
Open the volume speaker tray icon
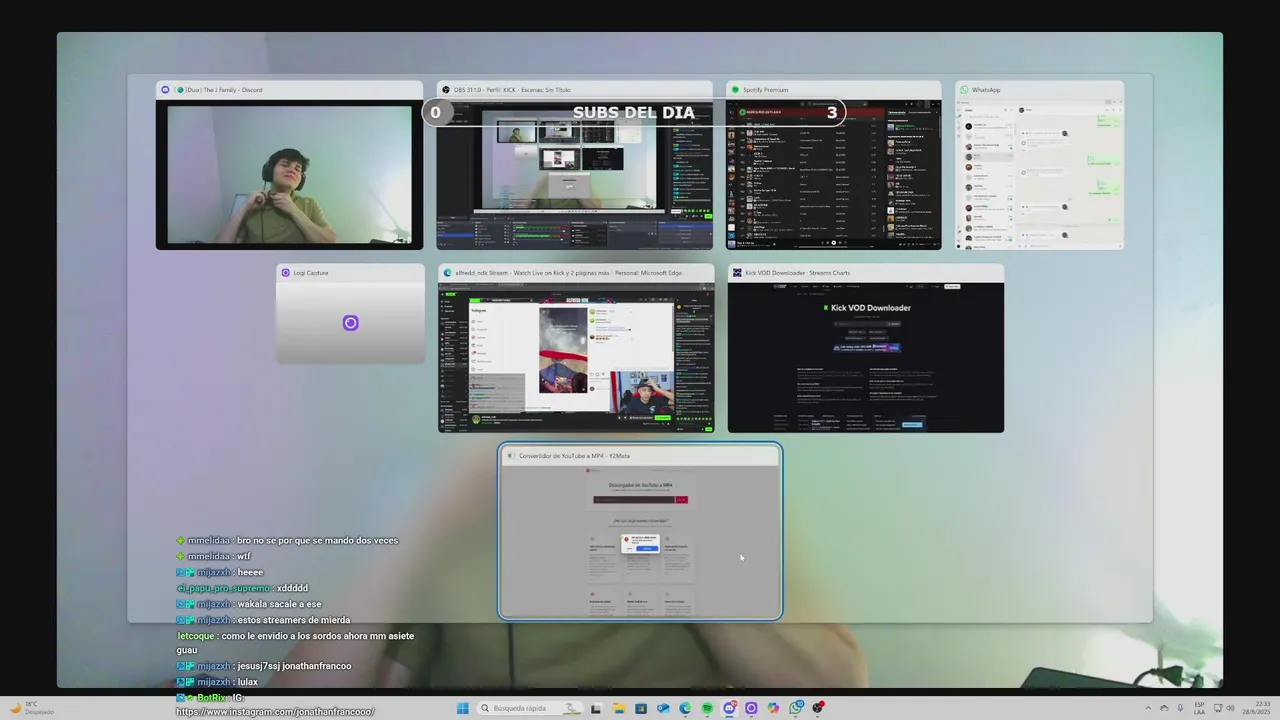pos(1231,708)
